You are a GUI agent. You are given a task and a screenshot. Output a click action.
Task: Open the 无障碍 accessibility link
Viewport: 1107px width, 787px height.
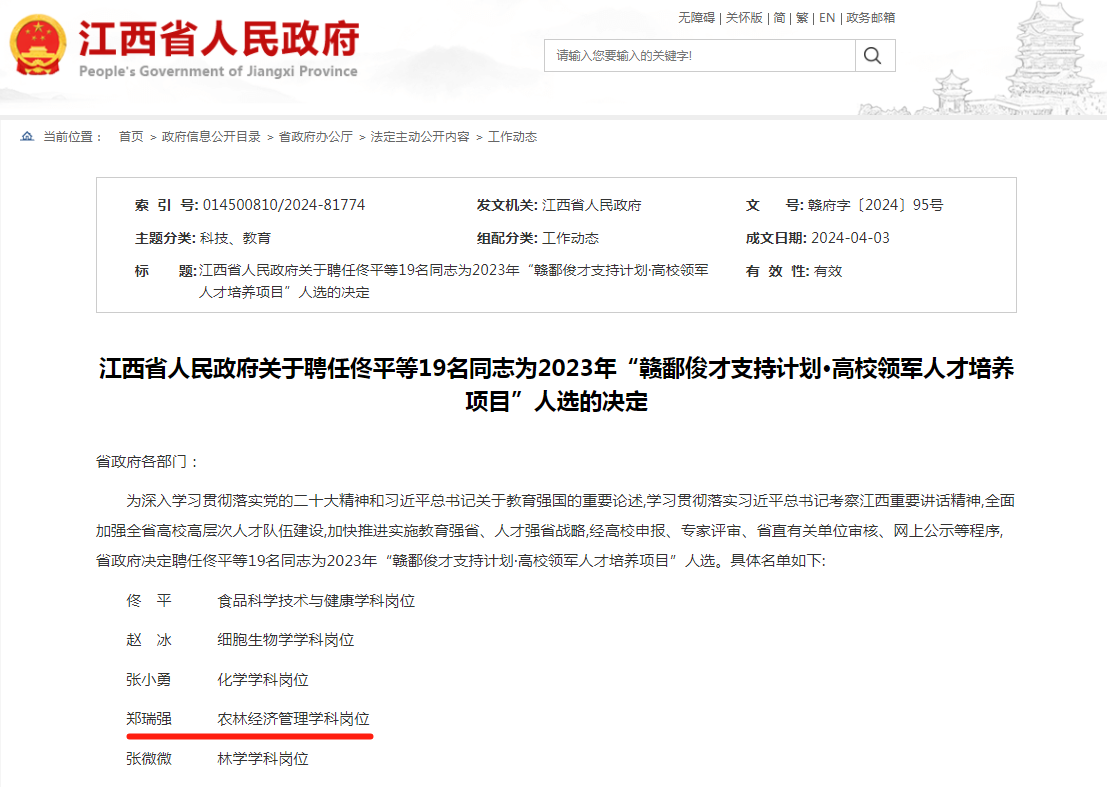(x=696, y=18)
